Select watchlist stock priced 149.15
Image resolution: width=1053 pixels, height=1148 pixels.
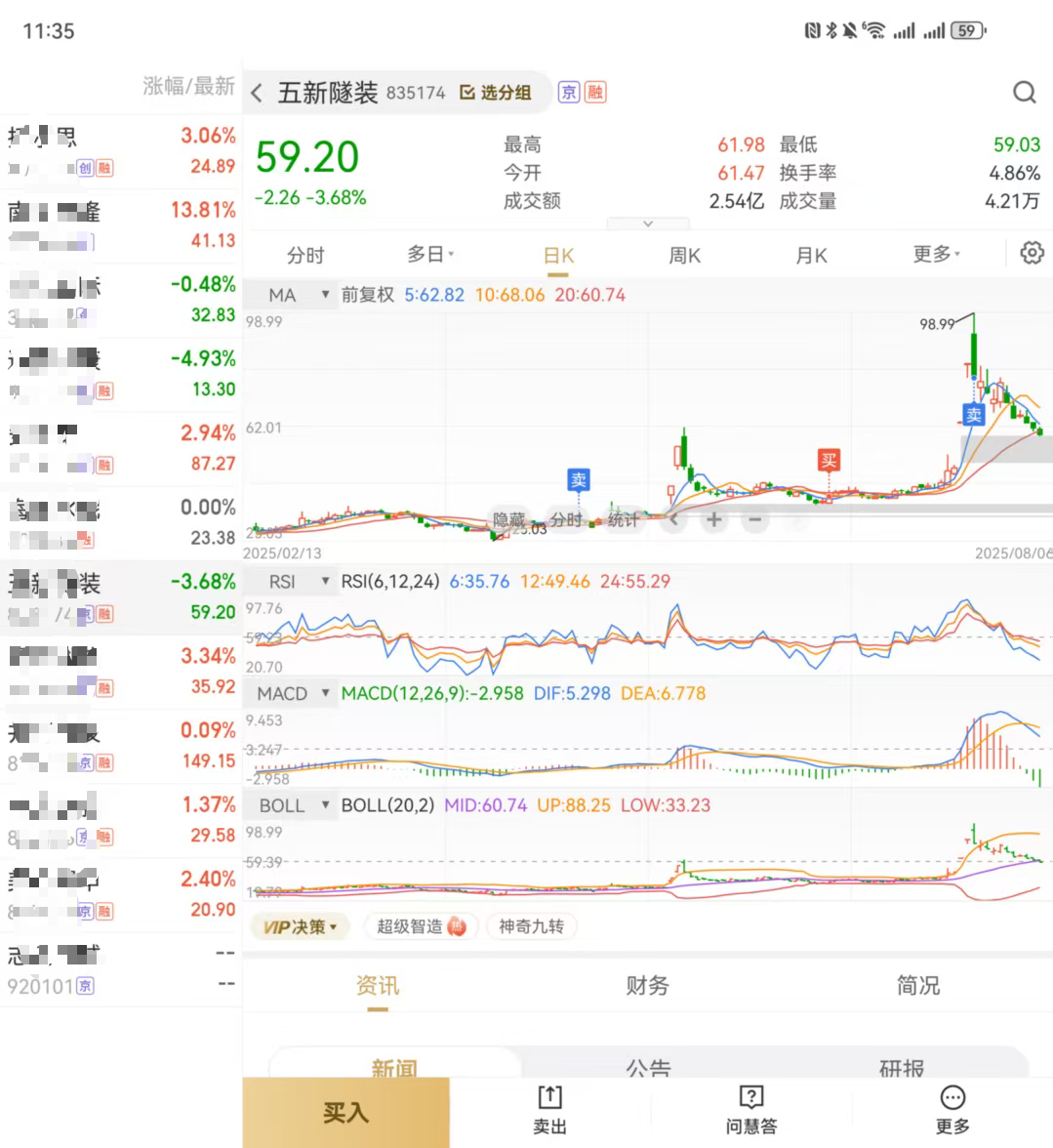(121, 746)
